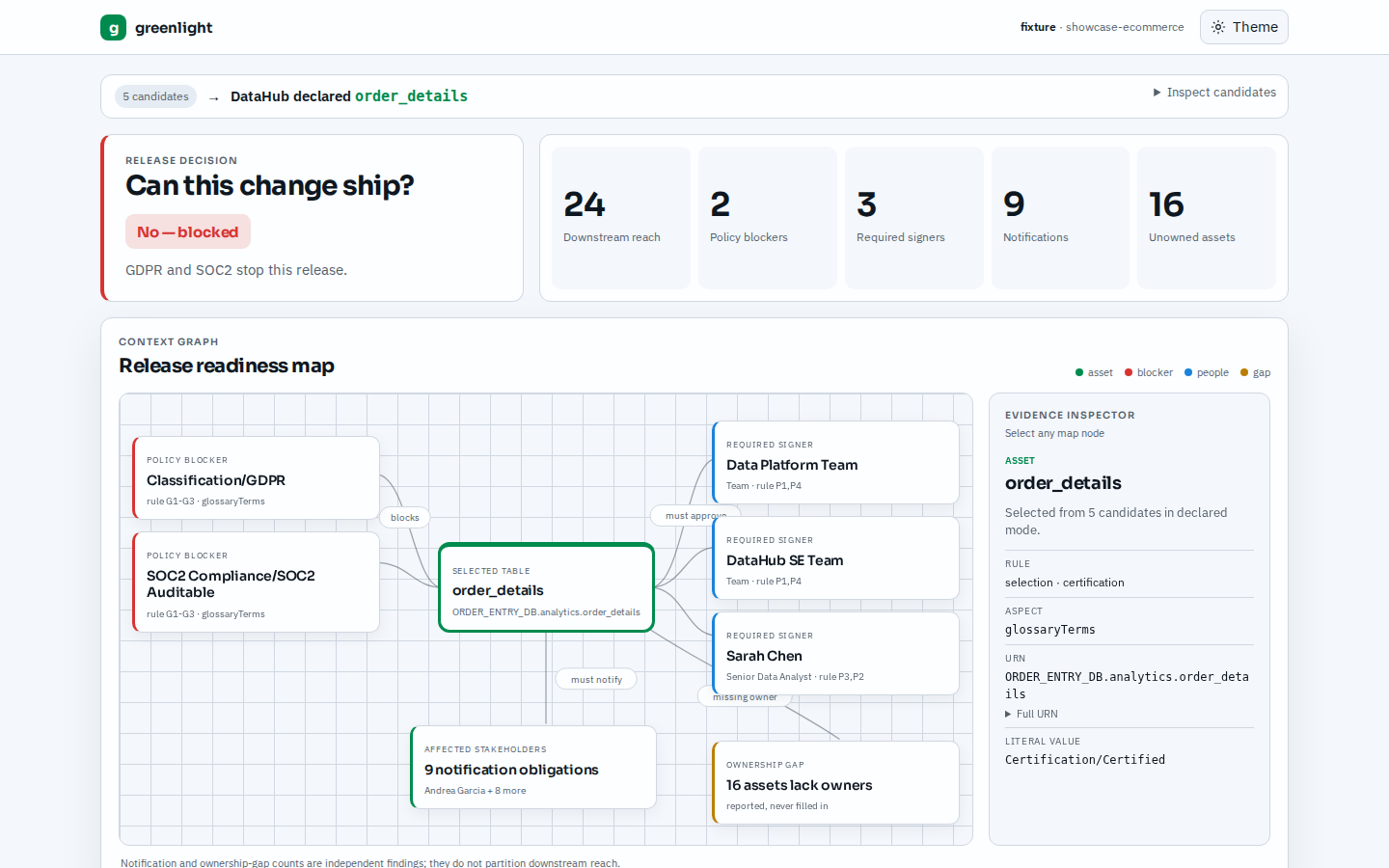Click the greenlight brand name
The height and width of the screenshot is (868, 1389).
click(174, 27)
